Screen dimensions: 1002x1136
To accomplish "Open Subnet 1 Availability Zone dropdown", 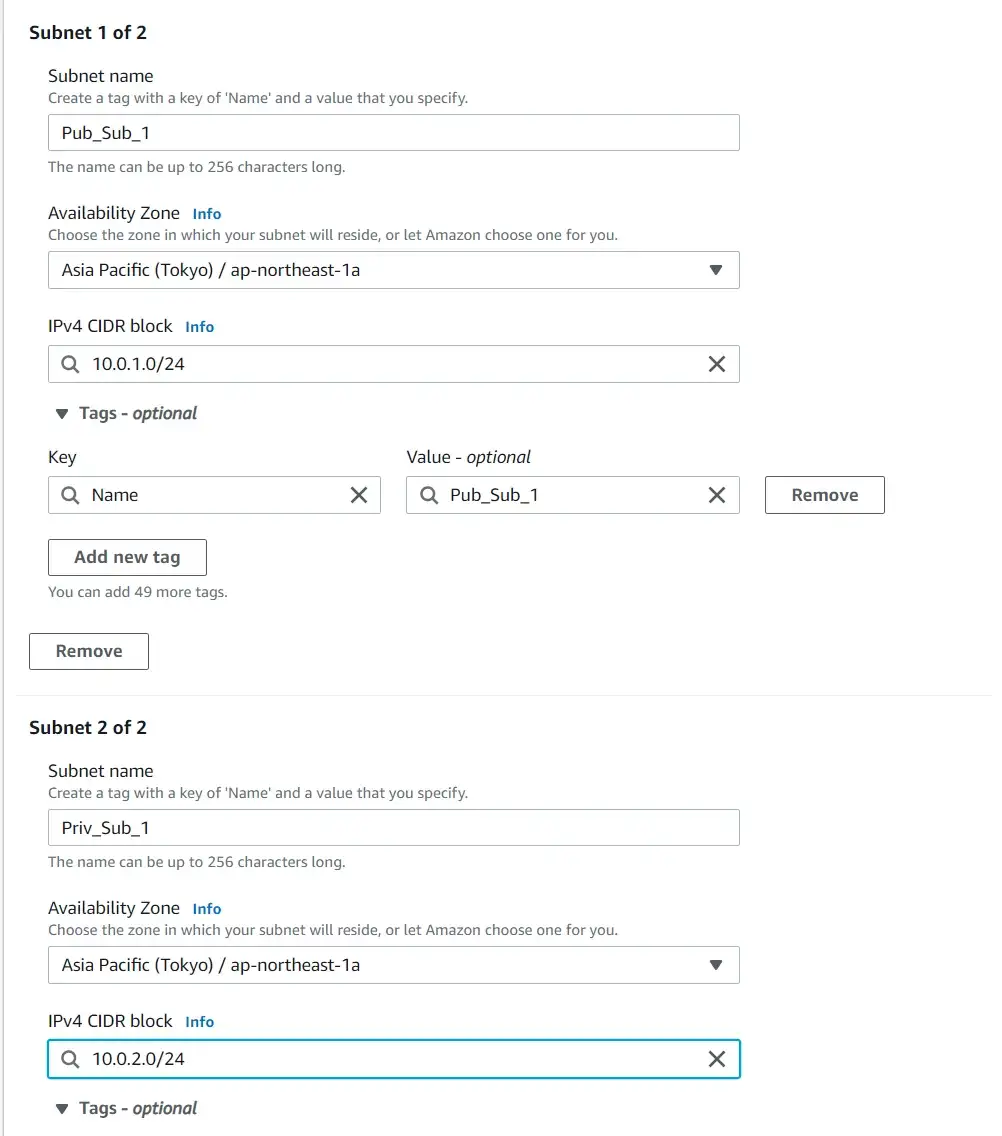I will click(x=393, y=270).
